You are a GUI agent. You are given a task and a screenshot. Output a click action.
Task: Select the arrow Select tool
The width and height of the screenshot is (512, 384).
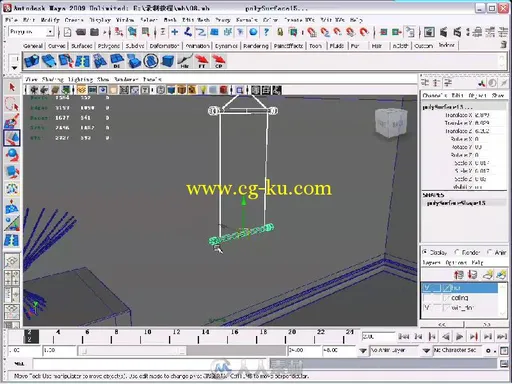point(12,87)
